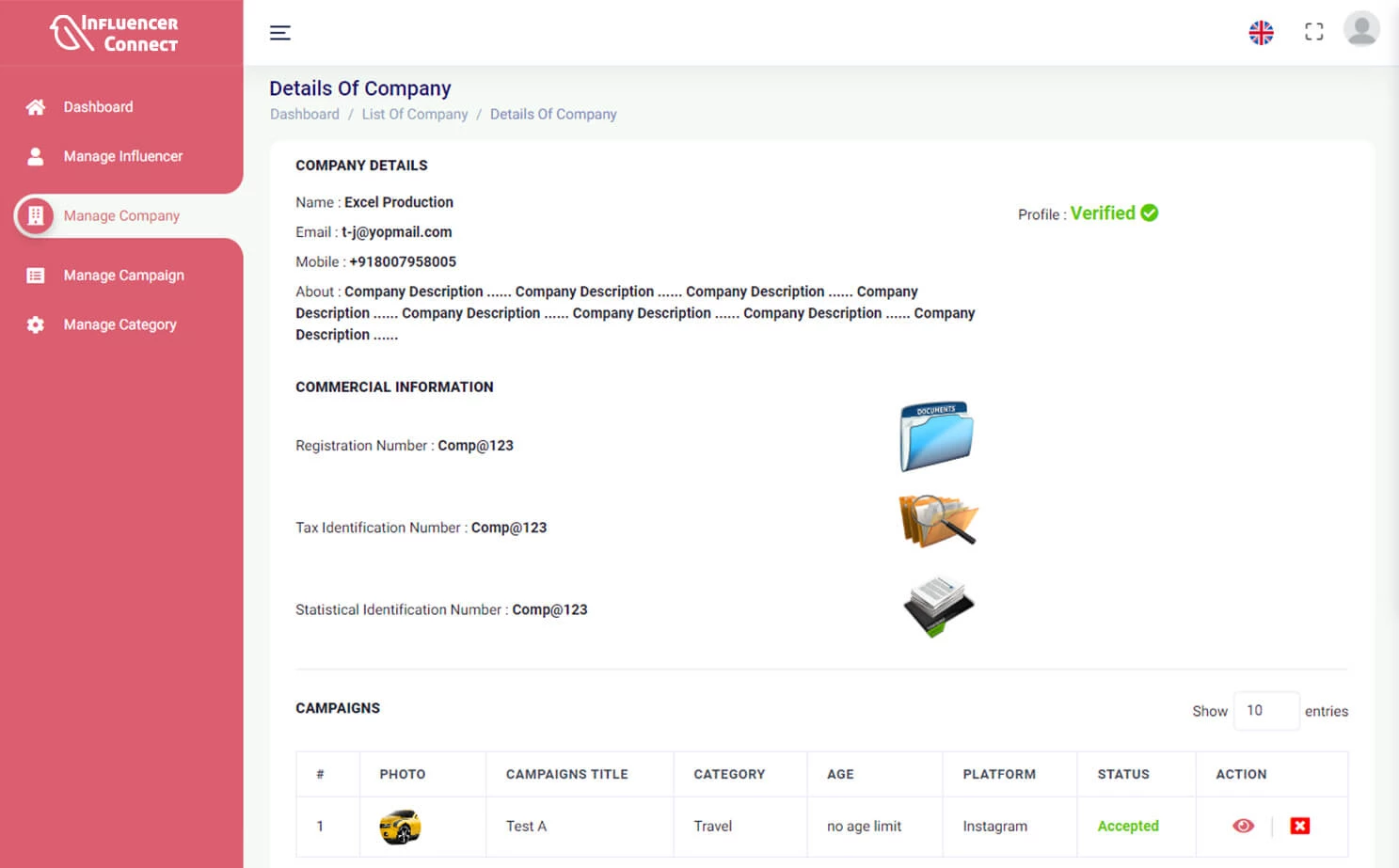
Task: Open the tax identification document icon
Action: 938,520
